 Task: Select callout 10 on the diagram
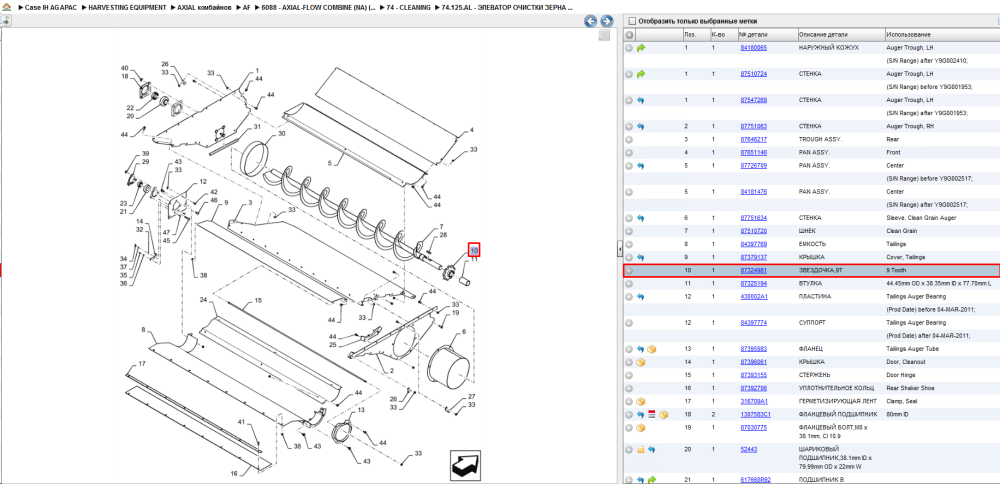(x=474, y=251)
